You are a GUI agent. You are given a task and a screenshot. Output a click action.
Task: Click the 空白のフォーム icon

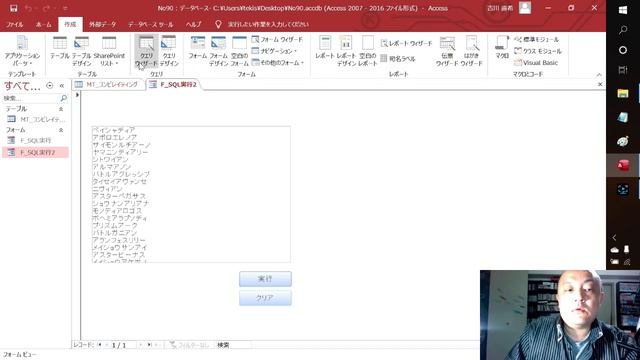(239, 51)
